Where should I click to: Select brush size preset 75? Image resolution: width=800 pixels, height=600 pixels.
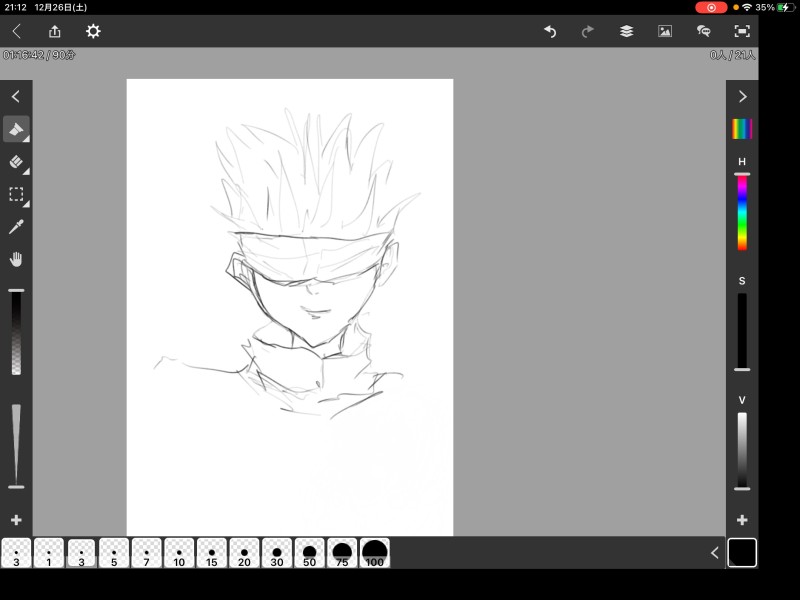pyautogui.click(x=342, y=553)
